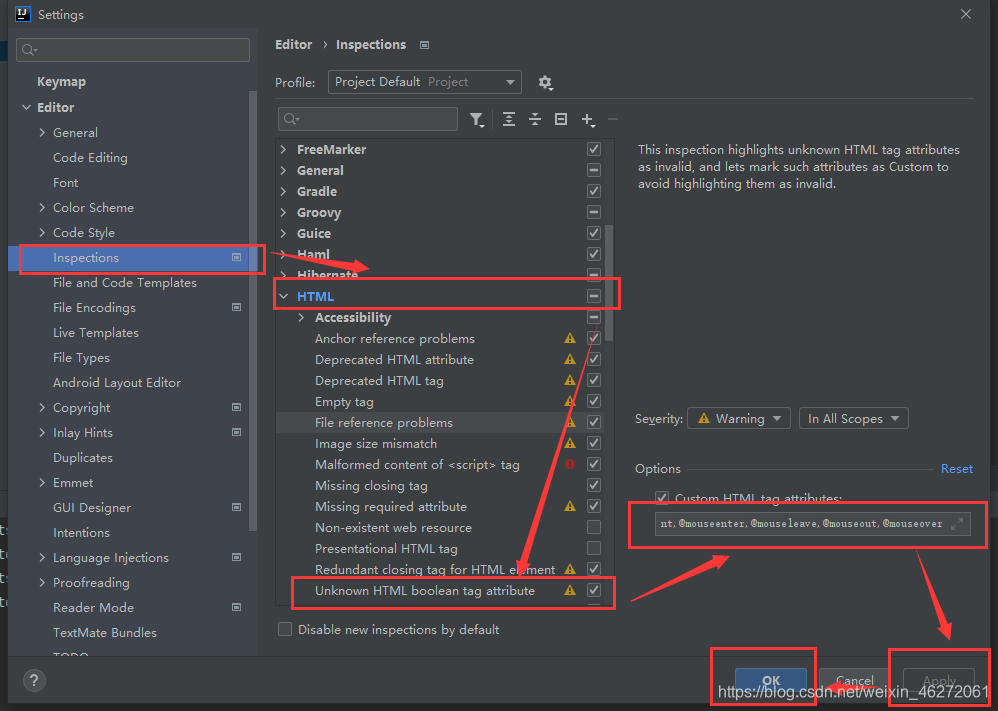The height and width of the screenshot is (711, 998).
Task: Open the Severity Warning dropdown
Action: click(739, 418)
